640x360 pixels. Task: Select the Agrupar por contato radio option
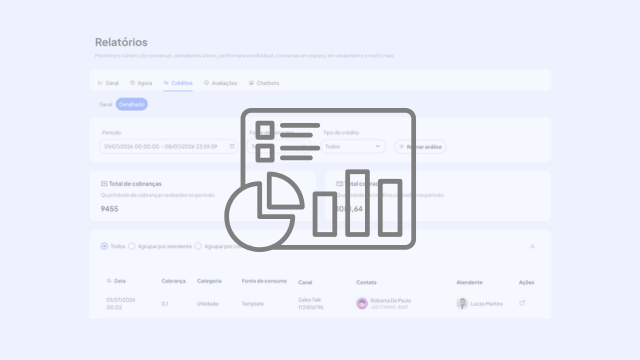(x=198, y=246)
